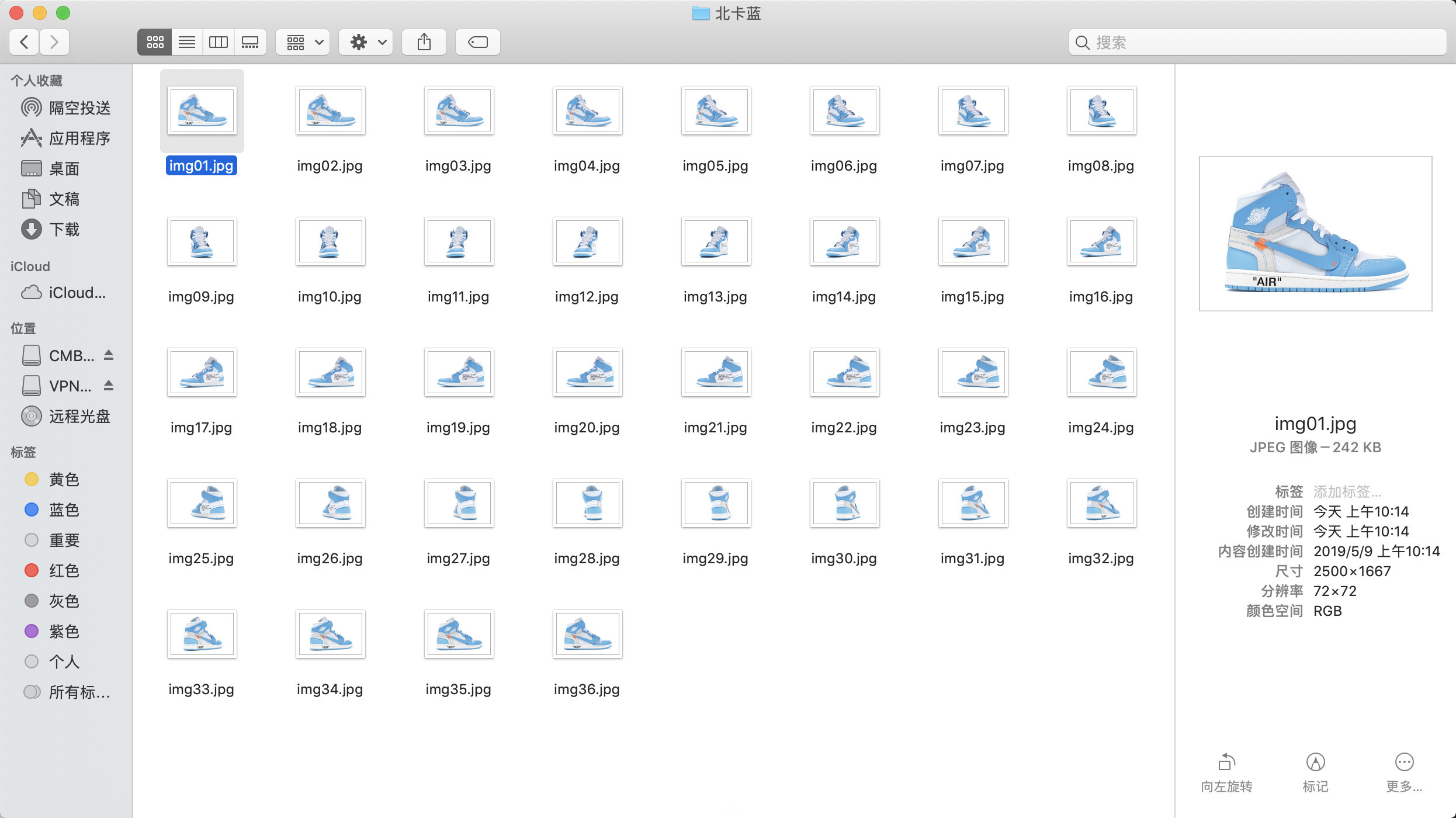1456x818 pixels.
Task: Select the img25.jpg thumbnail
Action: click(202, 503)
